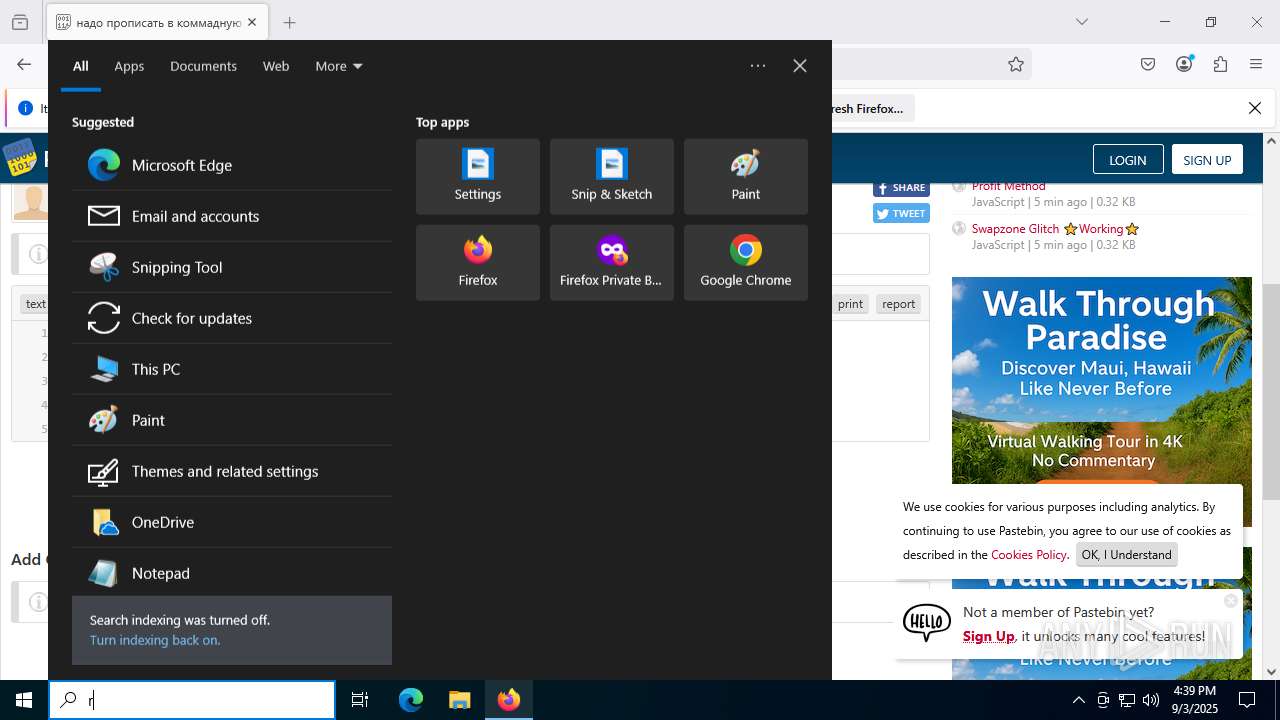Viewport: 1280px width, 720px height.
Task: Open volume control in system tray
Action: (1151, 700)
